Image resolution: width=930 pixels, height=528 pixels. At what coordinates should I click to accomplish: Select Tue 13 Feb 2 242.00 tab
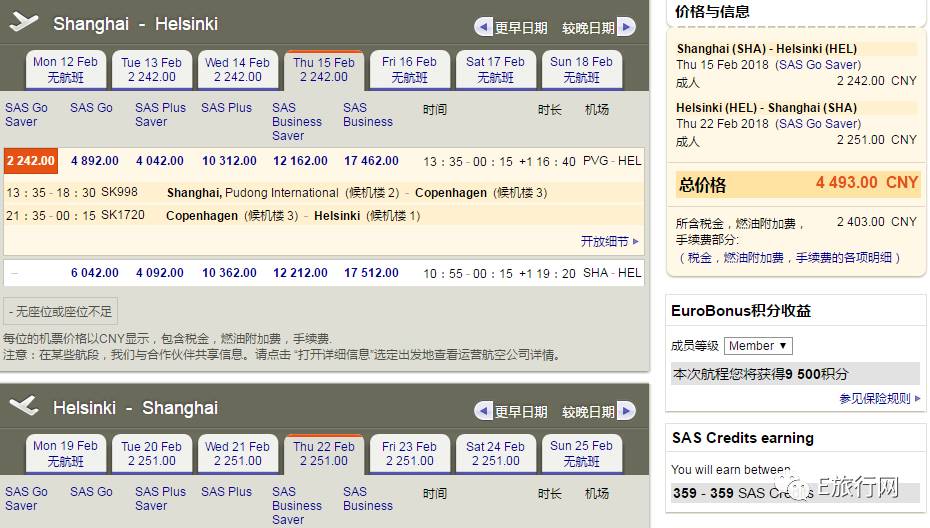tap(152, 69)
